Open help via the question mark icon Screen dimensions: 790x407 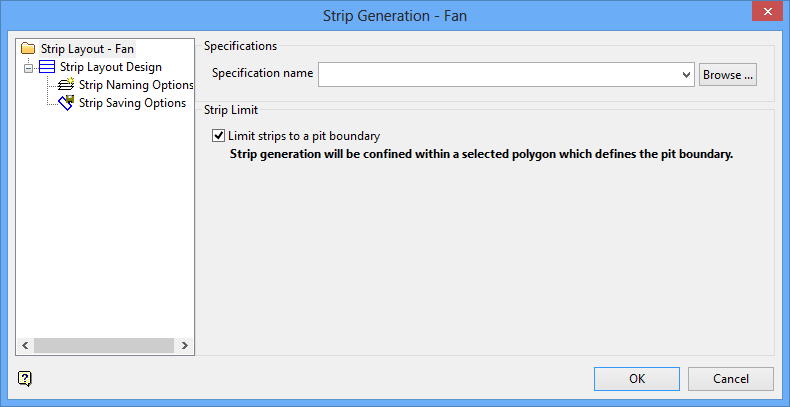click(25, 378)
